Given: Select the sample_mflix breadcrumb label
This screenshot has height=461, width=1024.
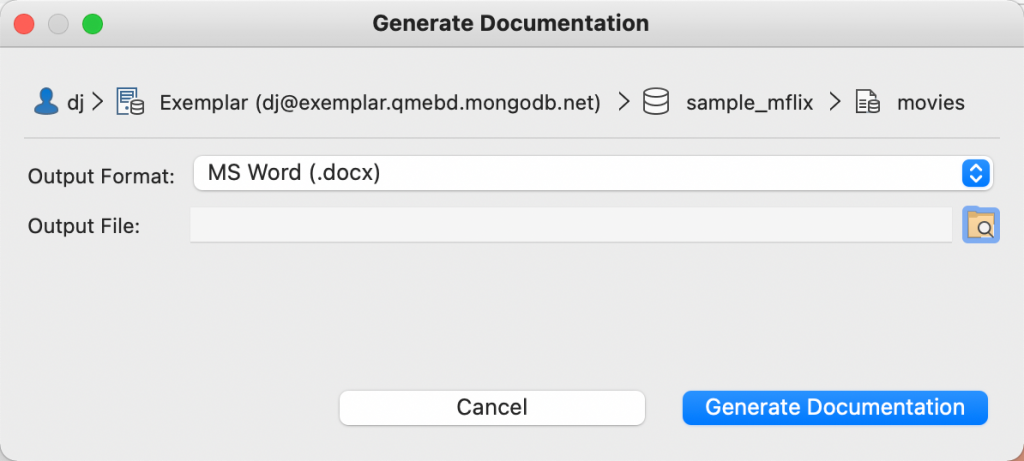Looking at the screenshot, I should [x=750, y=103].
